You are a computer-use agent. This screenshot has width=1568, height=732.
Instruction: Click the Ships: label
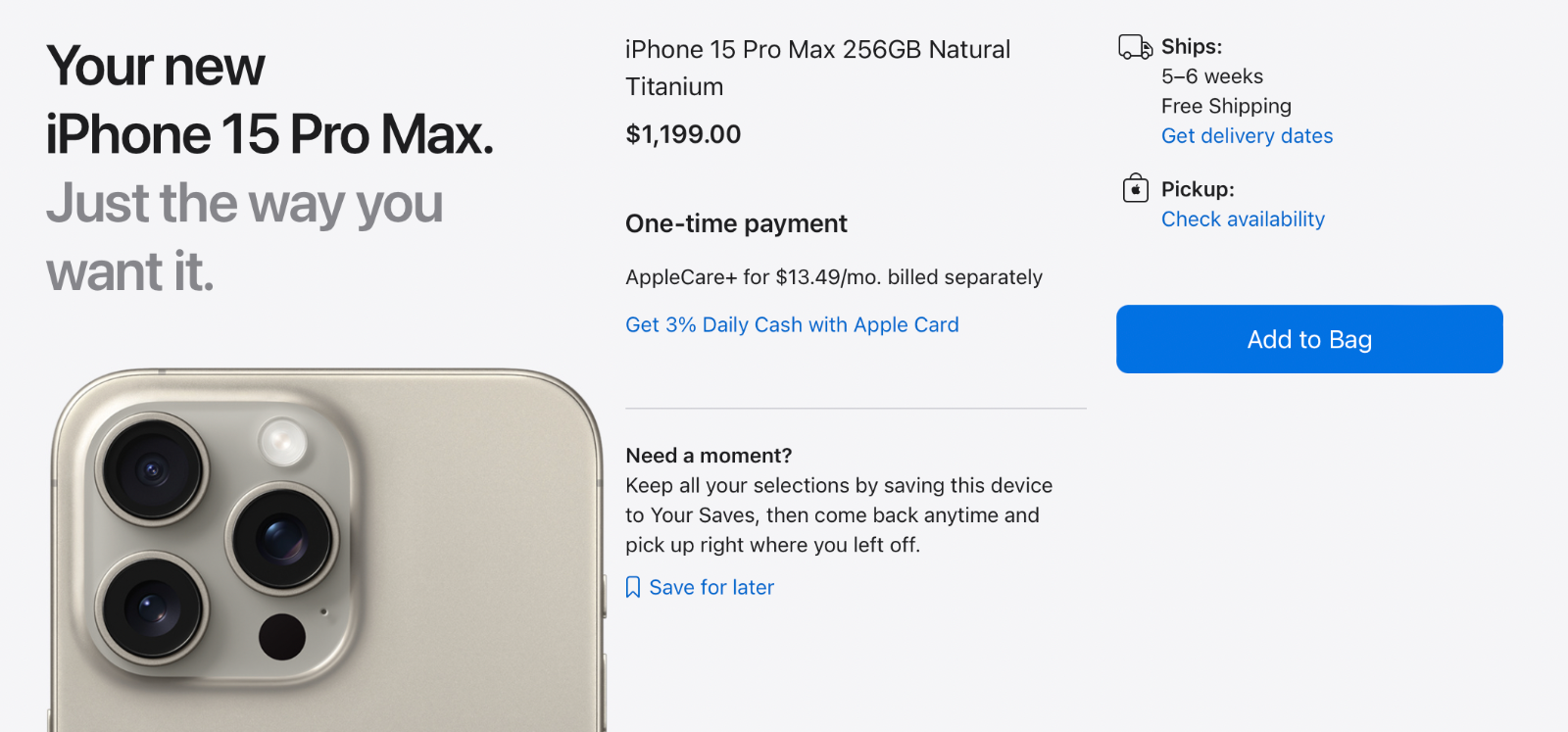[1192, 46]
